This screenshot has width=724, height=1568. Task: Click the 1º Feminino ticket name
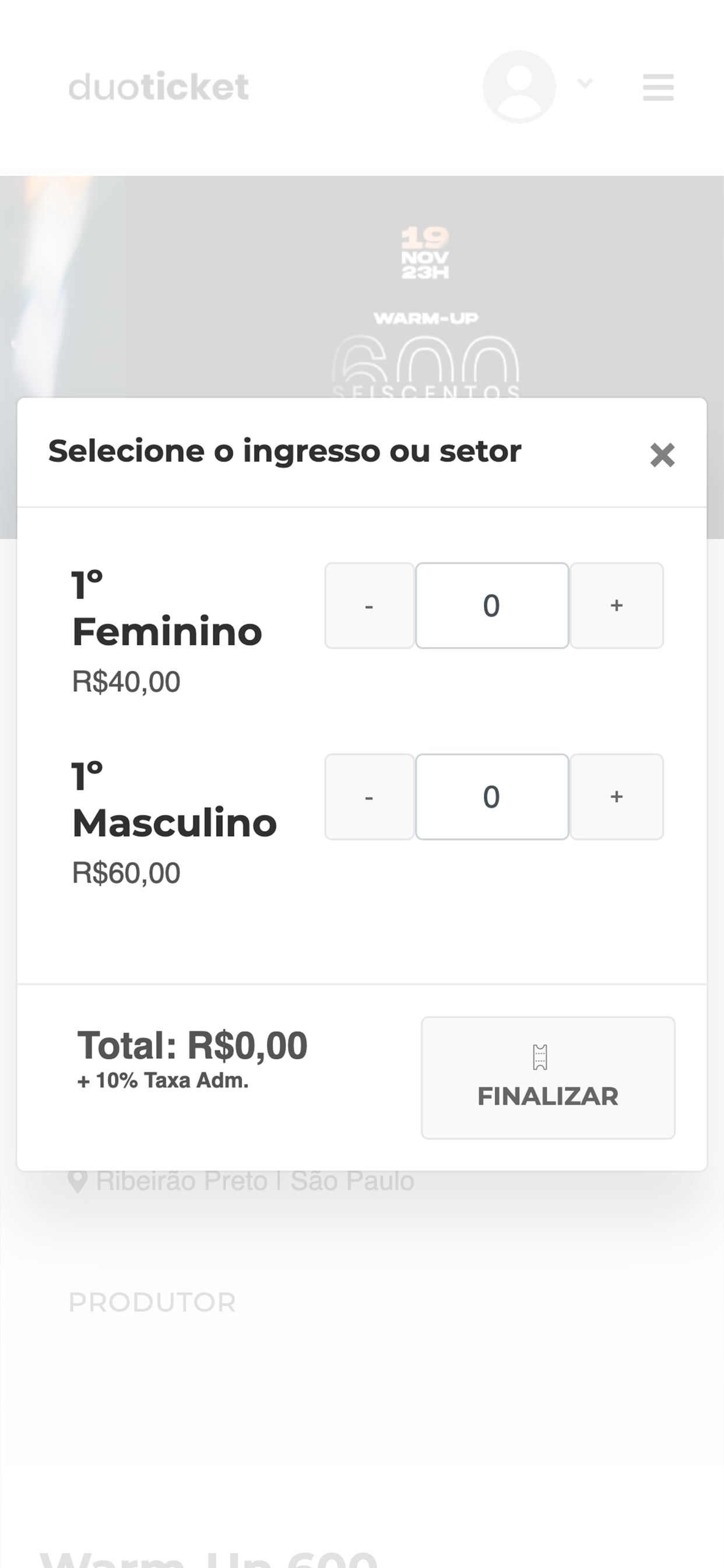167,608
